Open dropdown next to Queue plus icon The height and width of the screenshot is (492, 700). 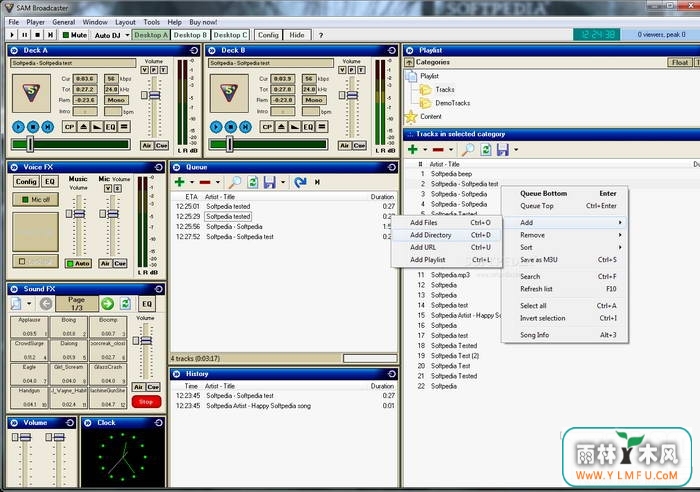tap(192, 182)
